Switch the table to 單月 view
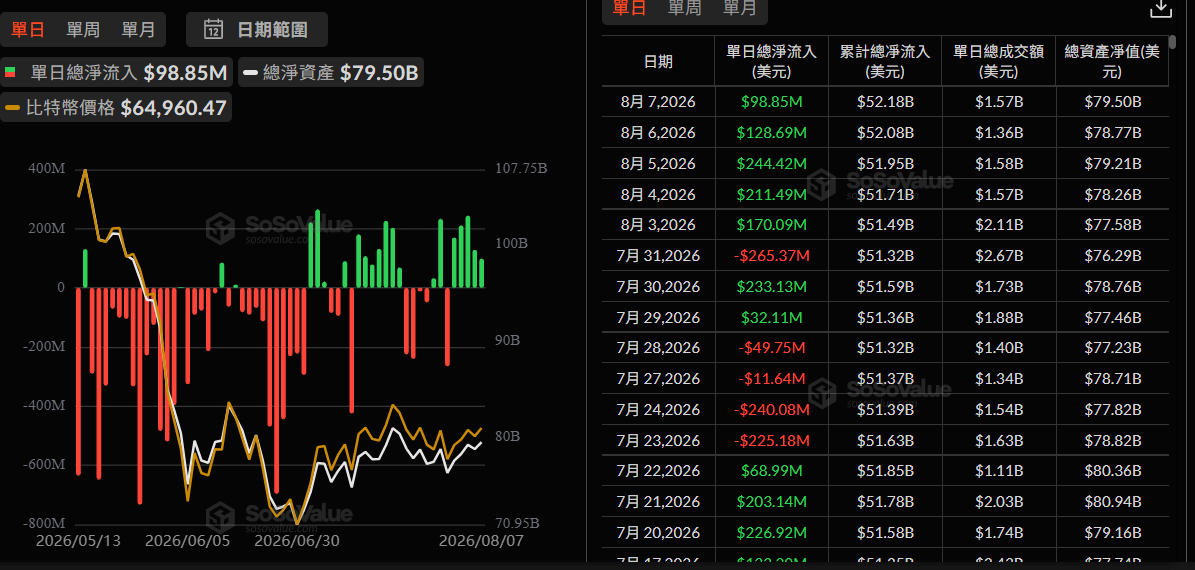 tap(740, 8)
